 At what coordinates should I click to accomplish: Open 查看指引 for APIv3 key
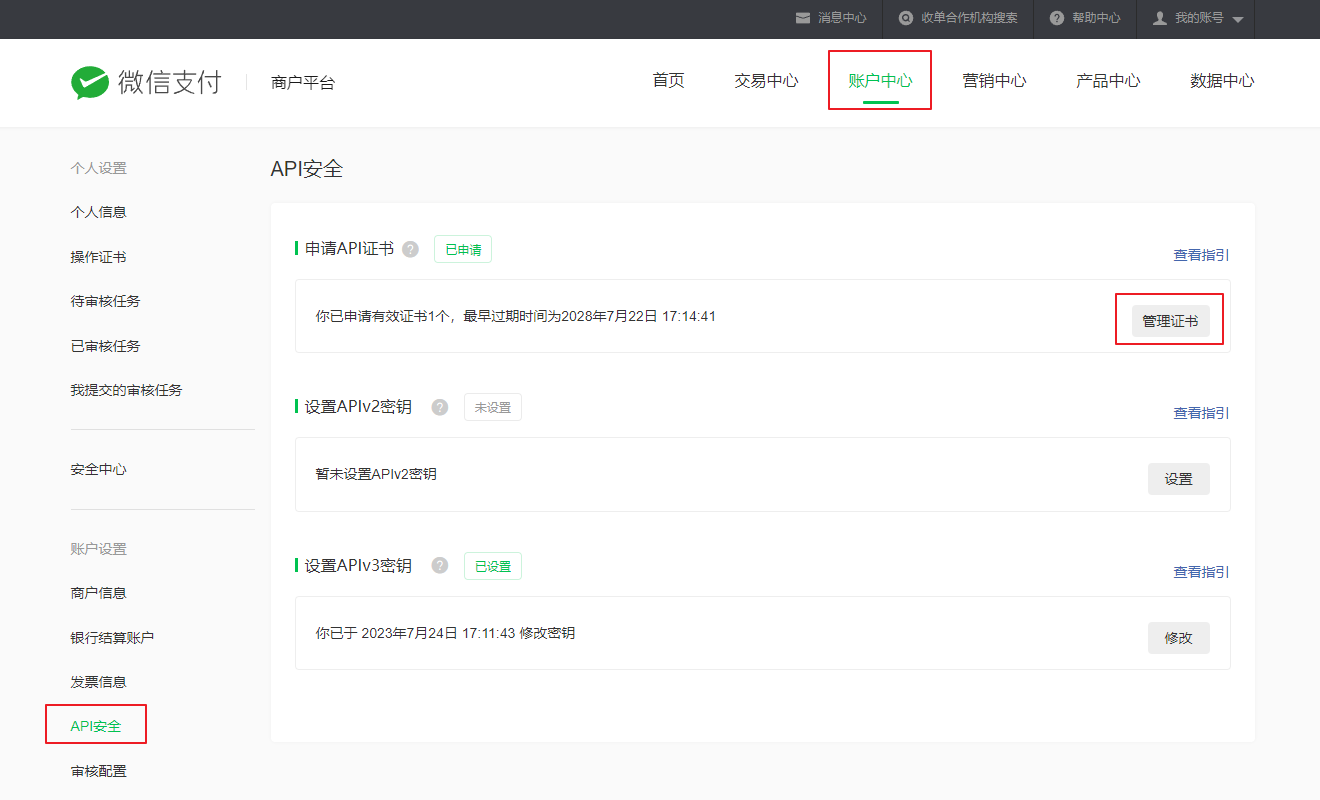tap(1201, 572)
